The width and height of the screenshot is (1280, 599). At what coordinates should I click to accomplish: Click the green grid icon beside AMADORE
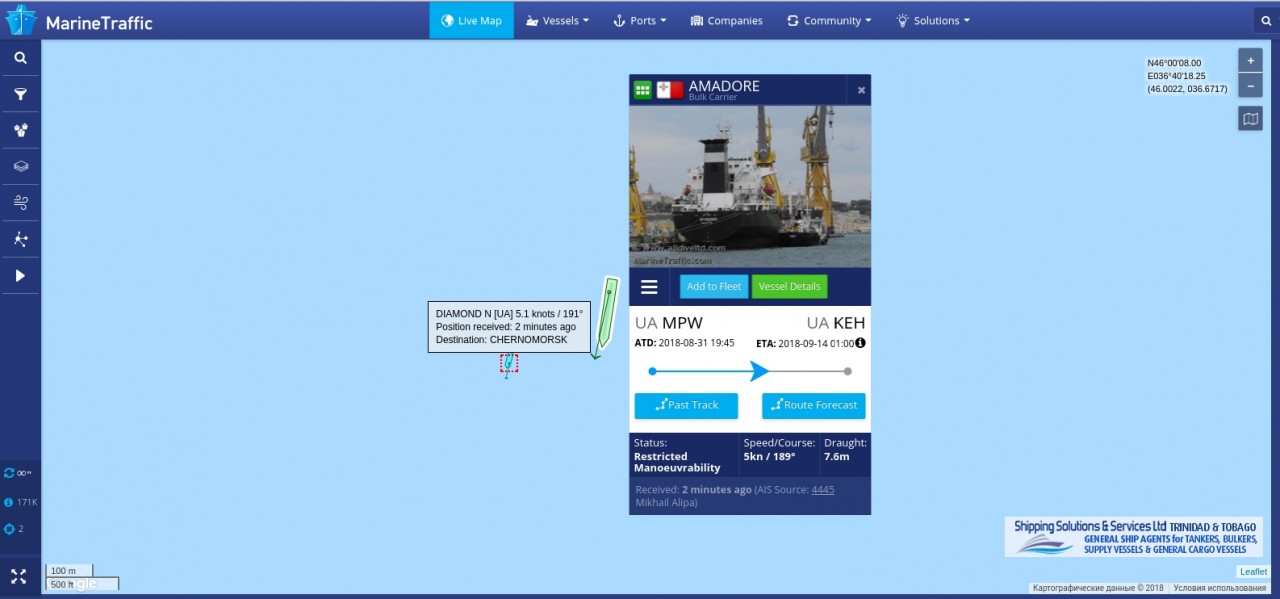coord(643,90)
